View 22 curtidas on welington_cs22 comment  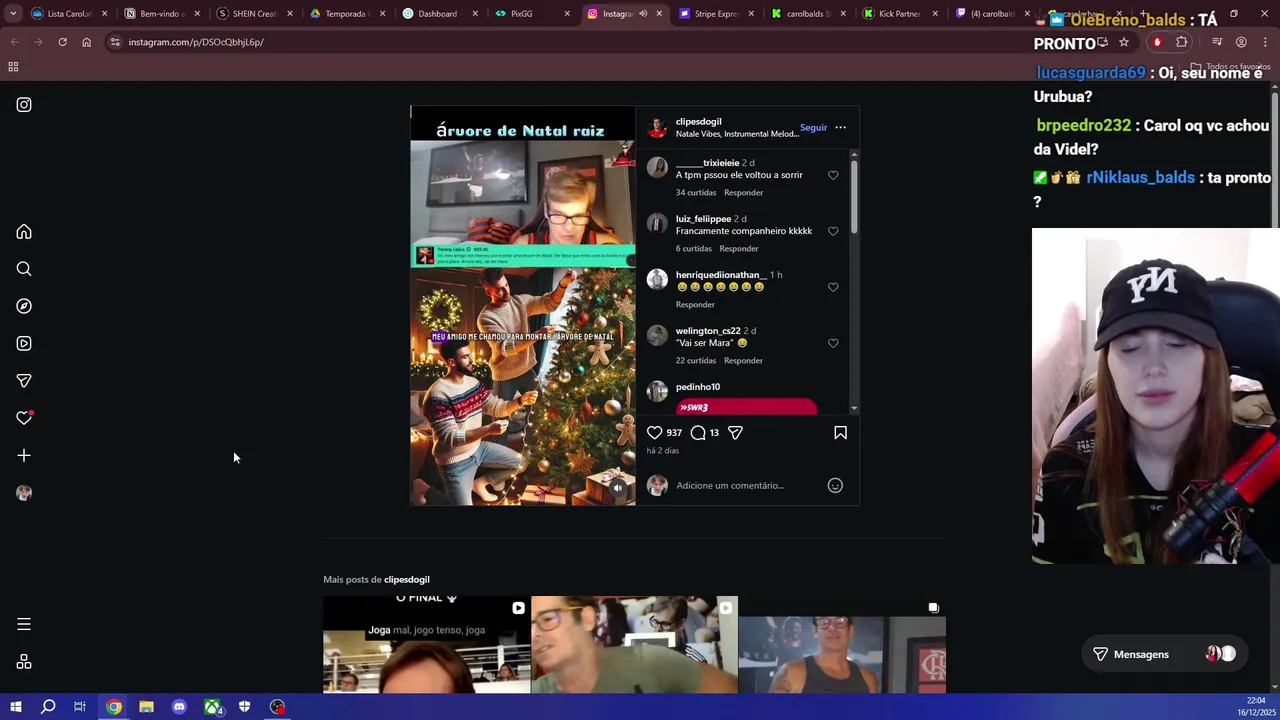pyautogui.click(x=696, y=360)
